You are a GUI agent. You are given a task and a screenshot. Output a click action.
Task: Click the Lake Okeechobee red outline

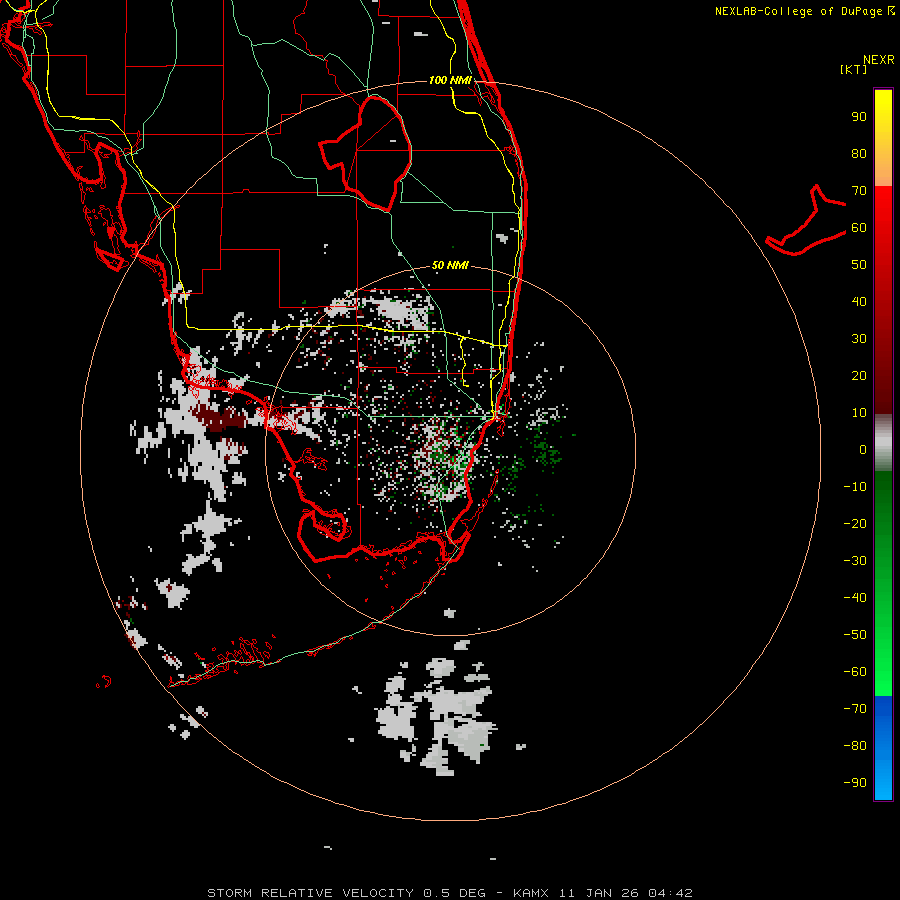click(x=366, y=153)
